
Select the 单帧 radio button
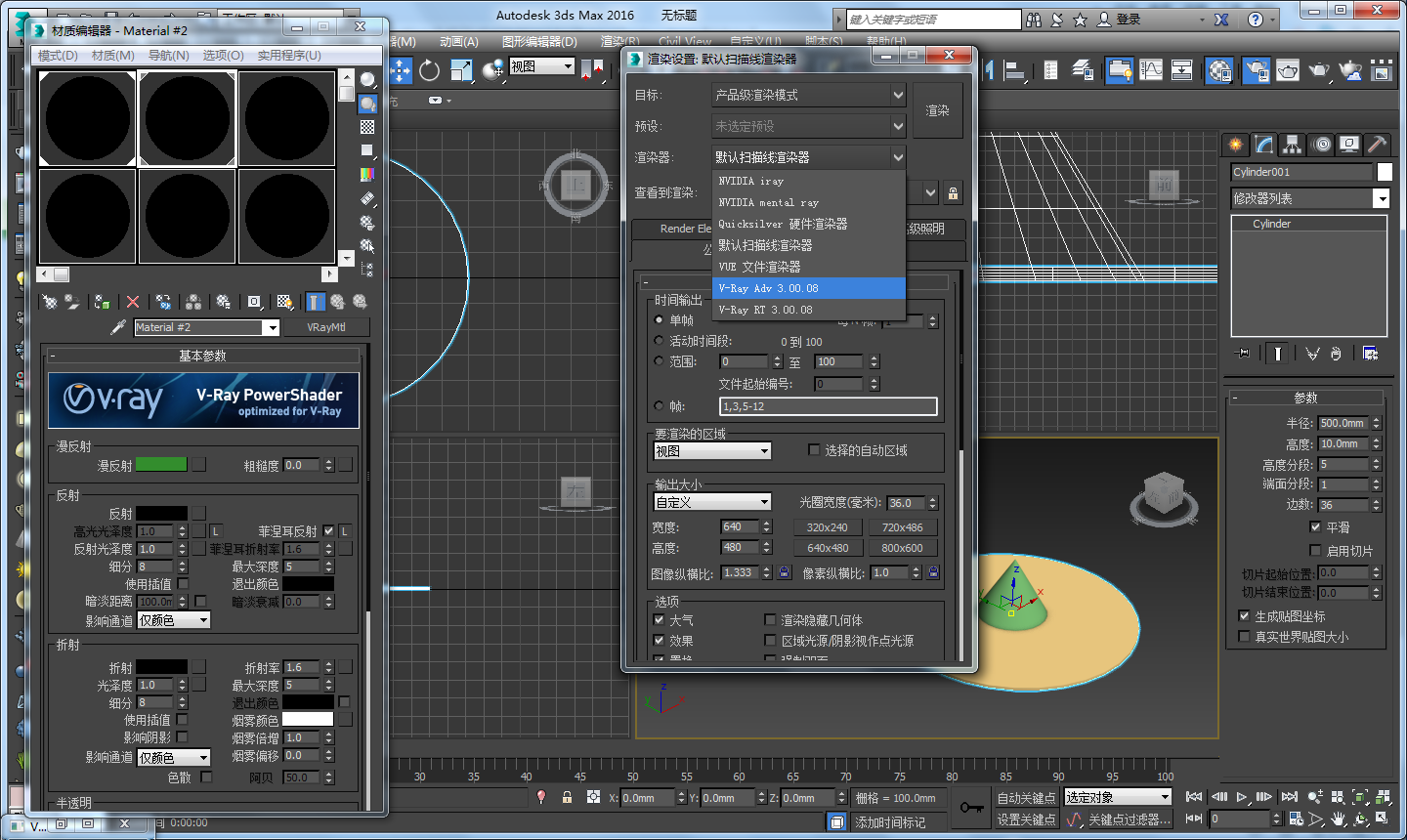(659, 320)
